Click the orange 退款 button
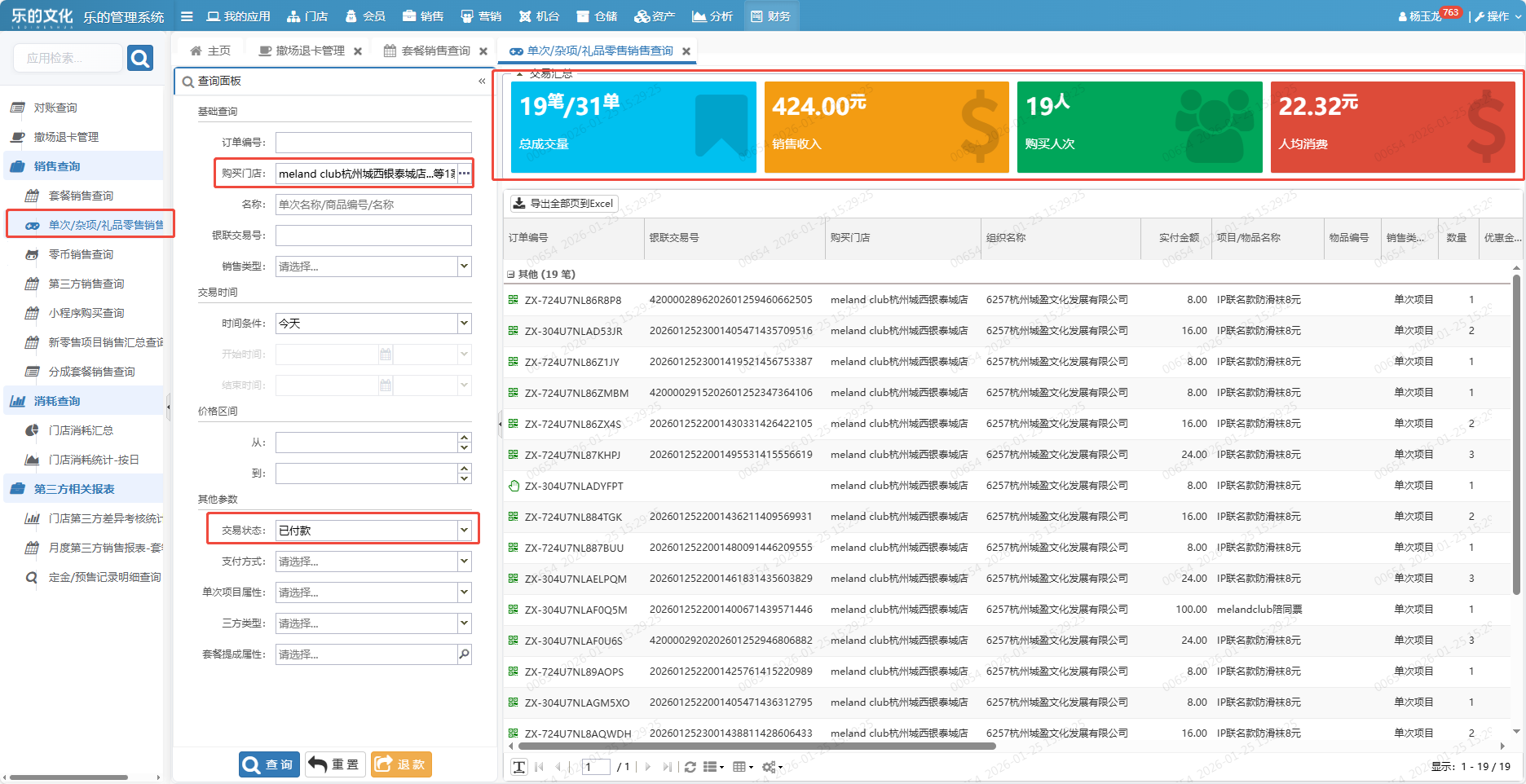1526x784 pixels. (402, 764)
